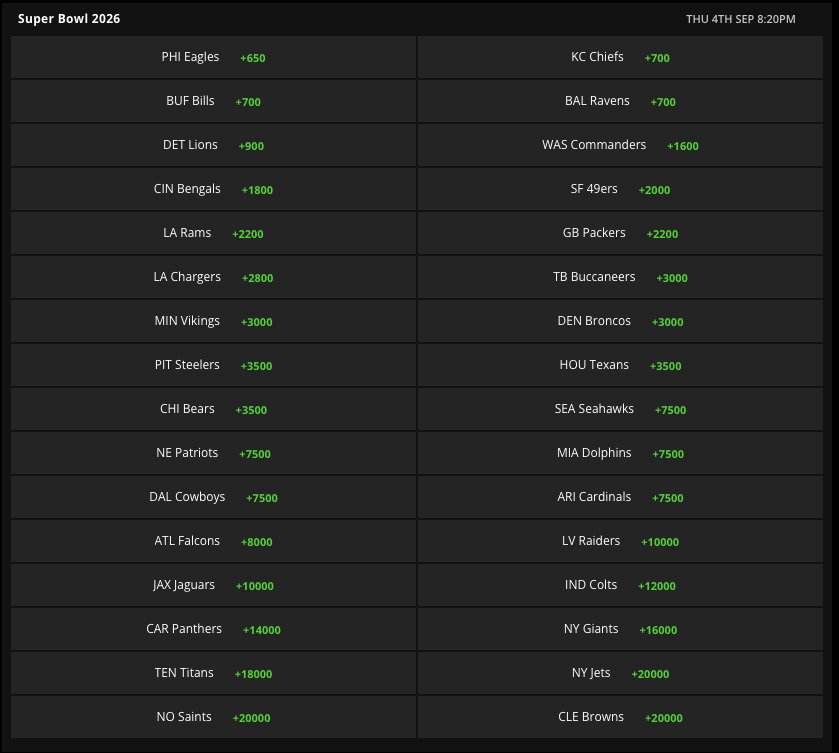Select WAS Commanders +1600 odds

pyautogui.click(x=620, y=145)
